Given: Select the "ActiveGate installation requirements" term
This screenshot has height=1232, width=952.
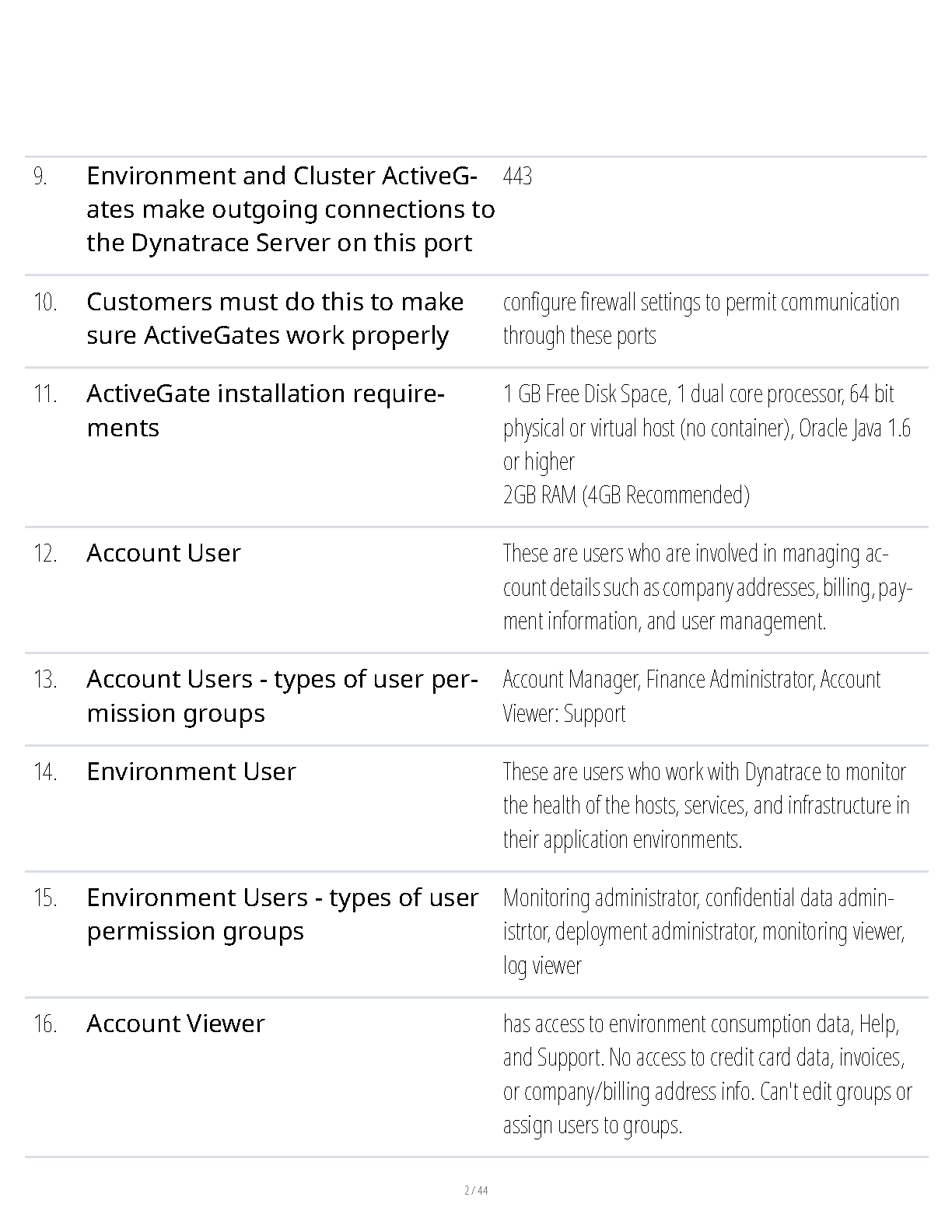Looking at the screenshot, I should (x=265, y=410).
